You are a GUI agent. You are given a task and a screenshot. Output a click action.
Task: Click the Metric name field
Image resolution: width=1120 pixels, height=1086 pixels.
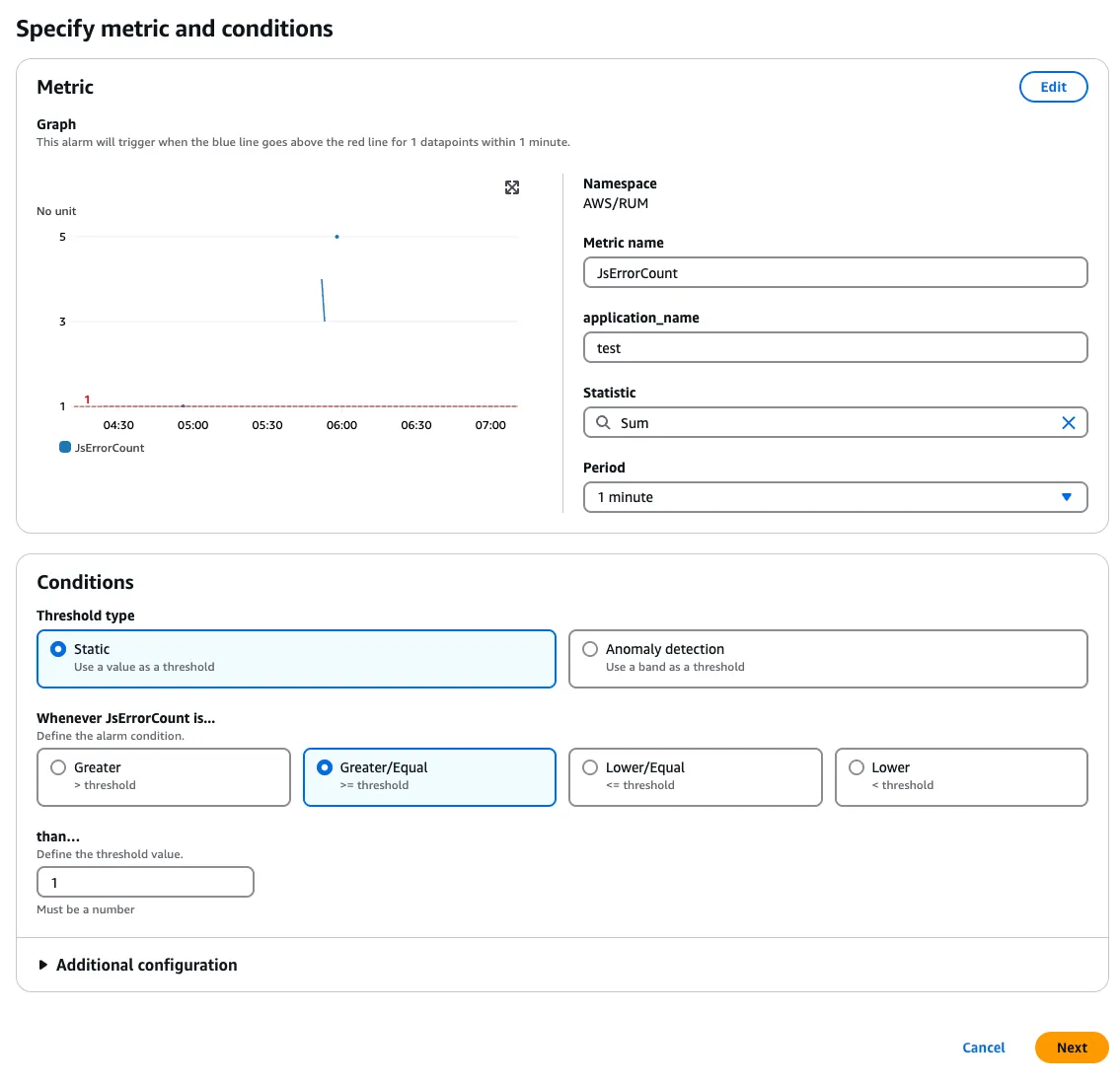click(835, 273)
